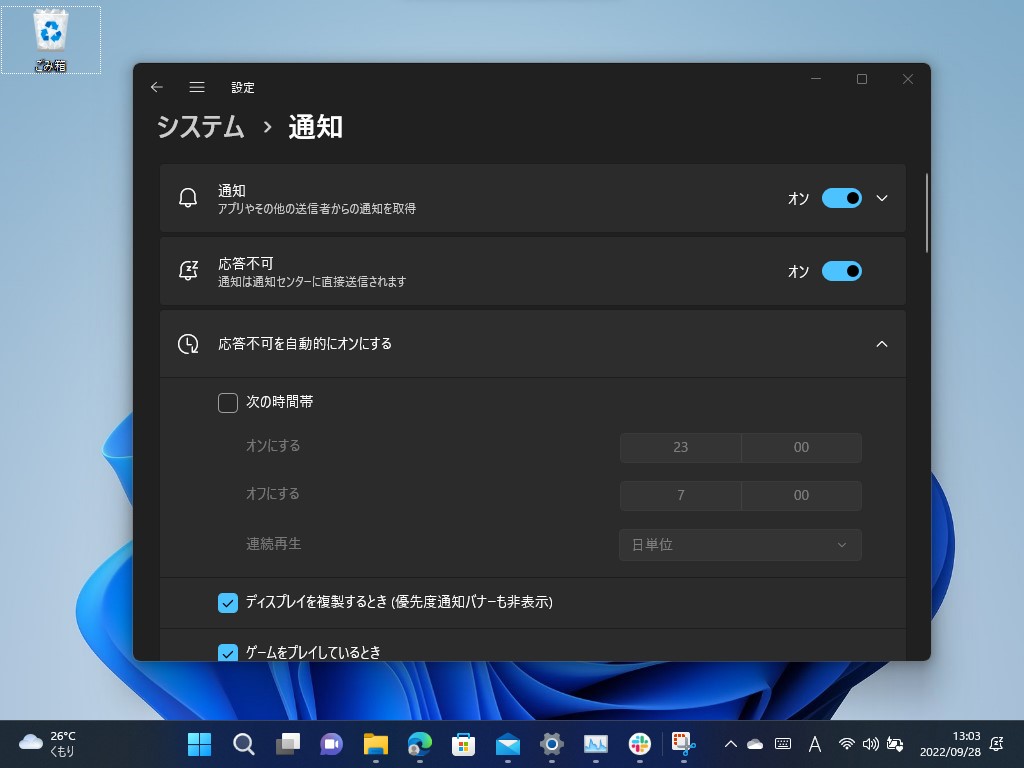Image resolution: width=1024 pixels, height=768 pixels.
Task: Open the Settings navigation menu
Action: click(197, 87)
